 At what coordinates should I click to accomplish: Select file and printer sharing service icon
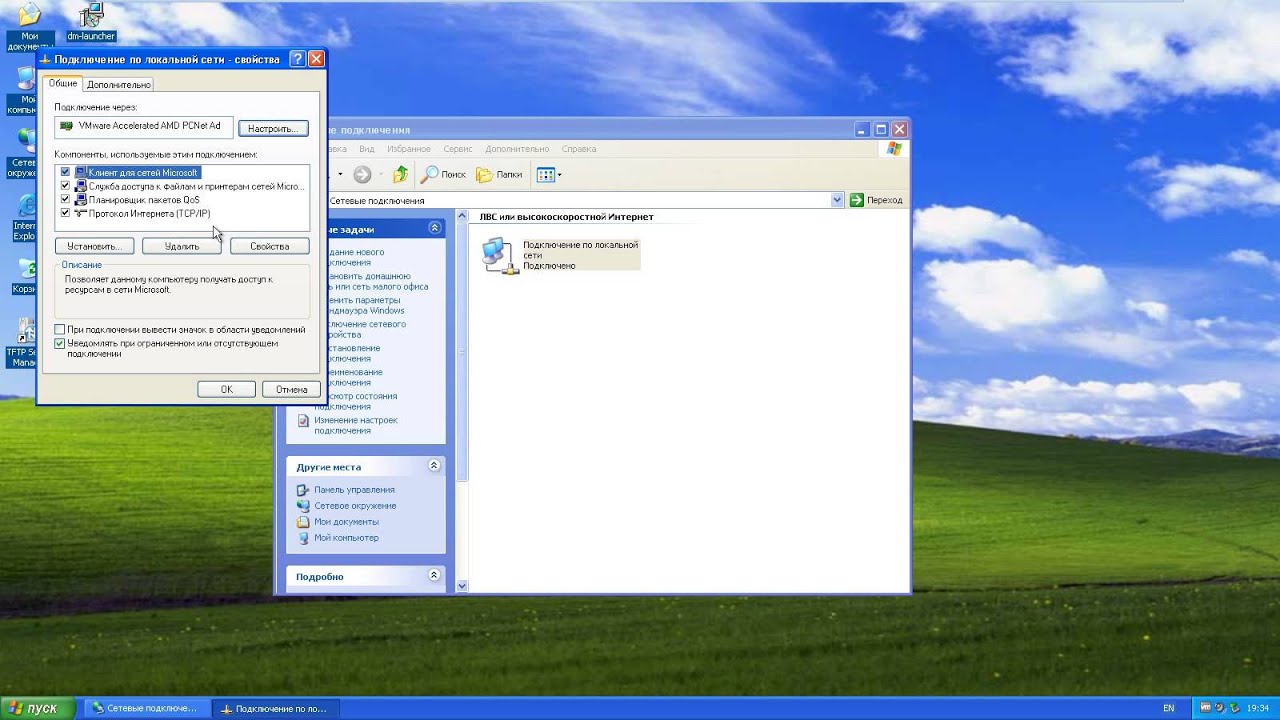coord(81,186)
